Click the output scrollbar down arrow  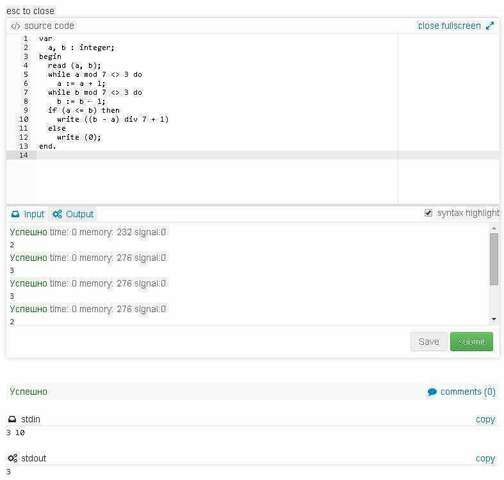[x=494, y=319]
